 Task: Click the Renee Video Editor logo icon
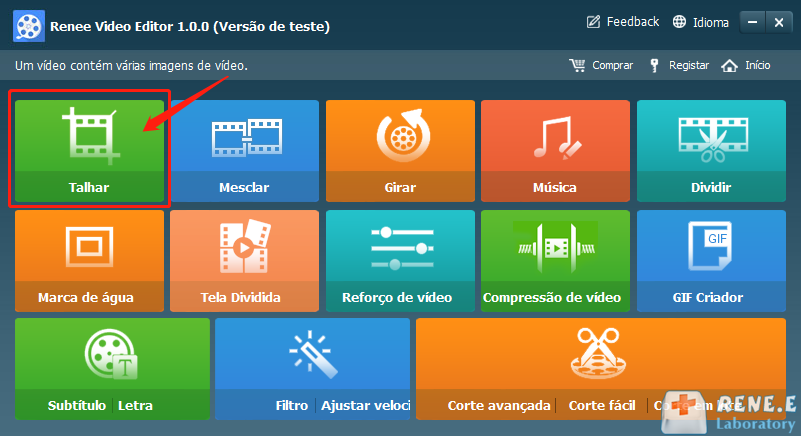tap(29, 26)
